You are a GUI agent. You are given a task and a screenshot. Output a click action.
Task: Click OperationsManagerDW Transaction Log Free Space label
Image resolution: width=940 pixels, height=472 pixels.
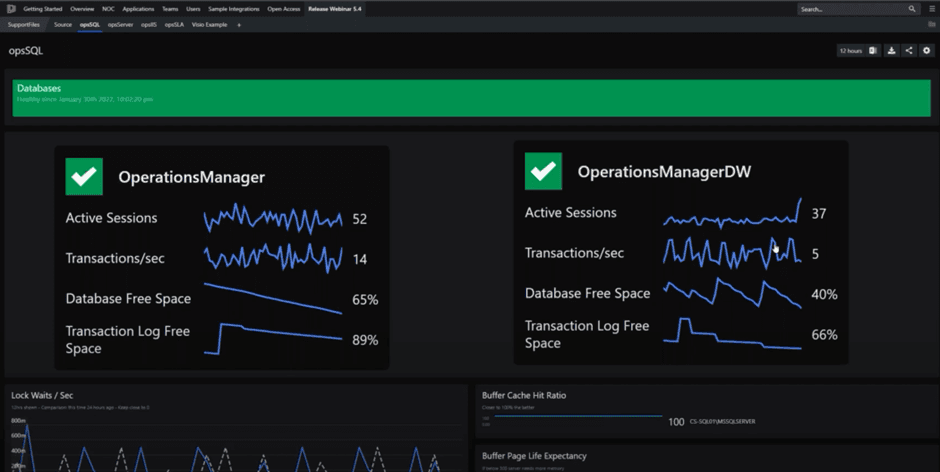tap(587, 334)
